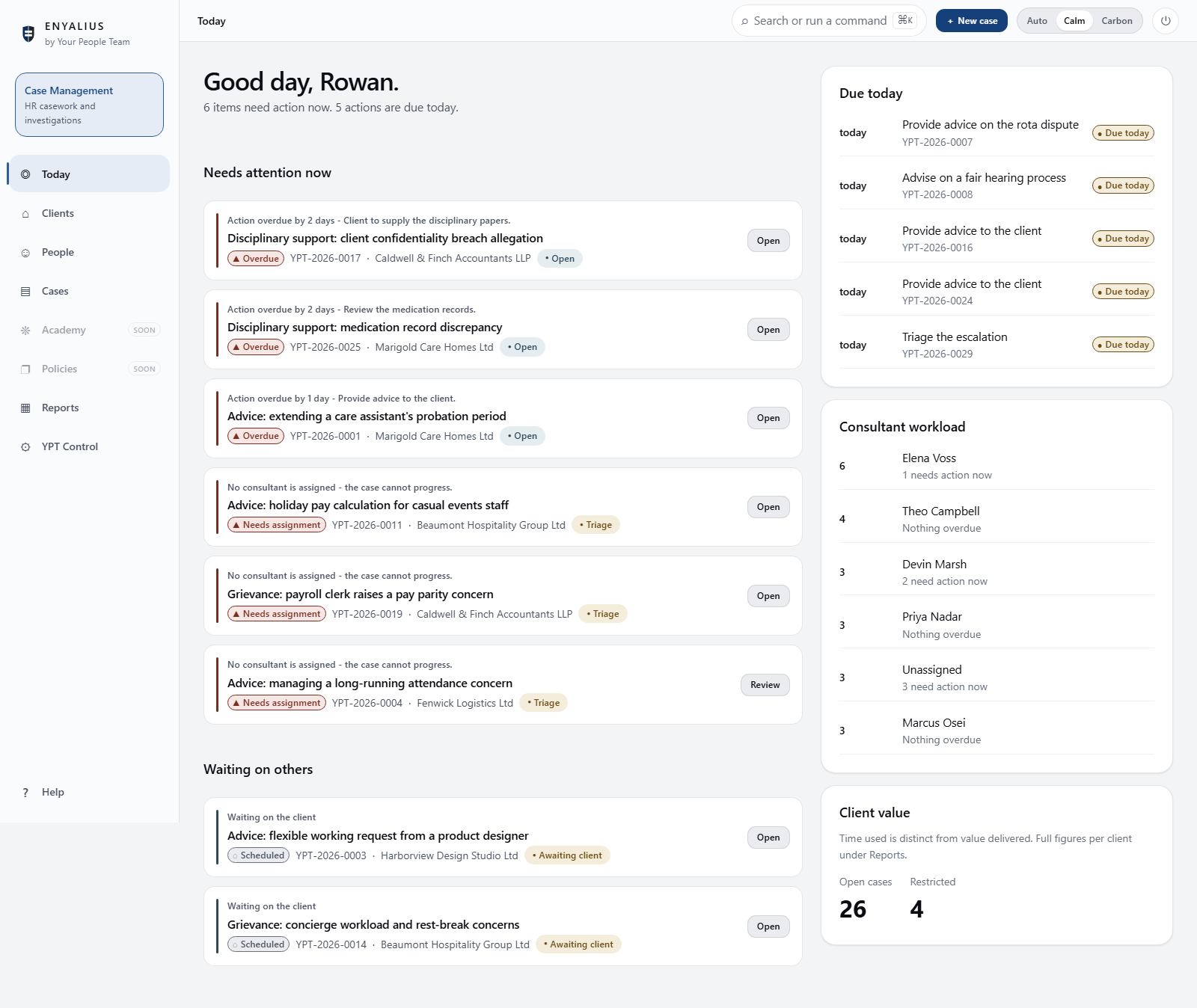Select the Carbon theme option
This screenshot has width=1197, height=1008.
click(1117, 21)
